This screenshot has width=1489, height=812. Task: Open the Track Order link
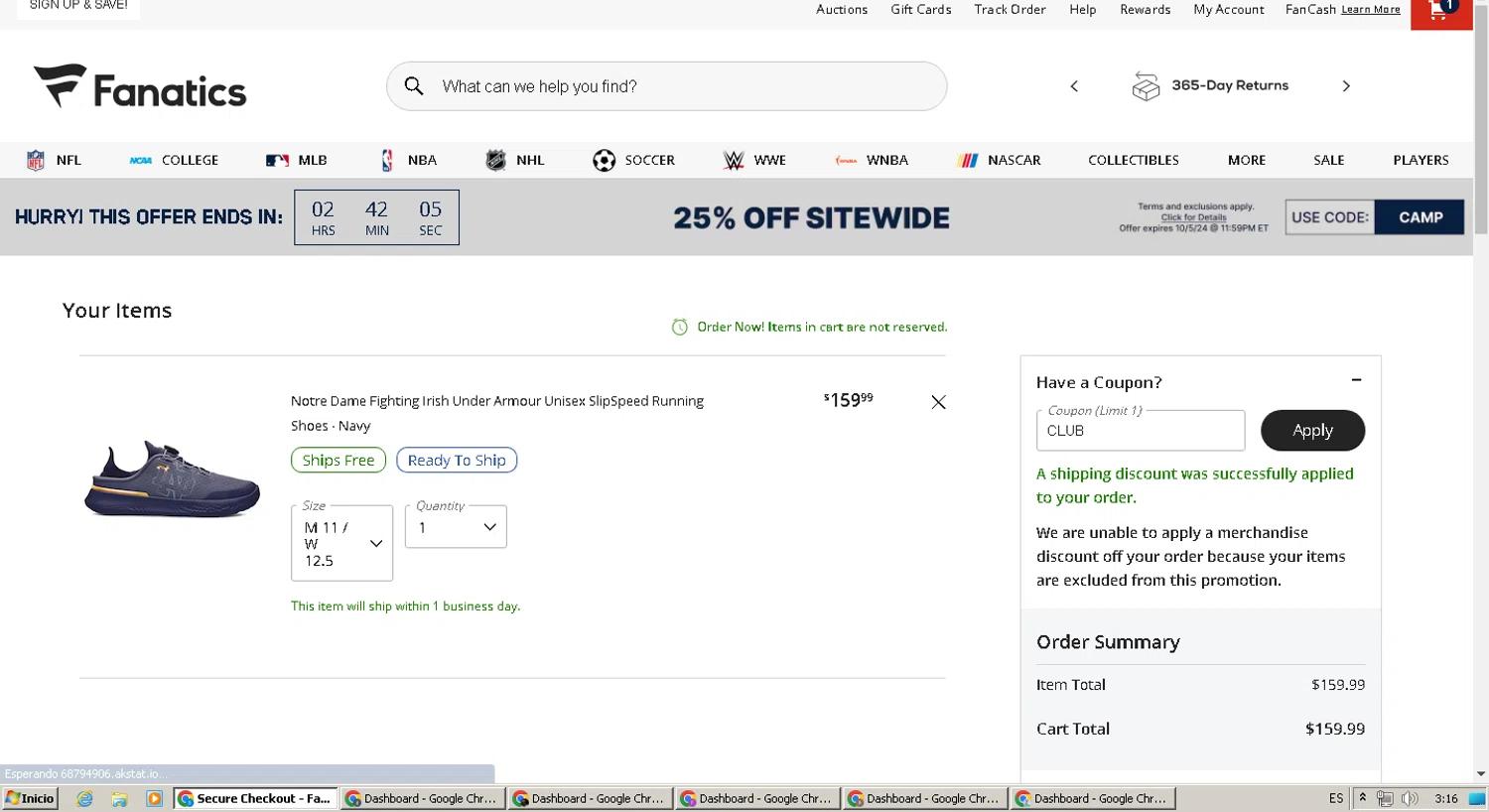tap(1010, 9)
